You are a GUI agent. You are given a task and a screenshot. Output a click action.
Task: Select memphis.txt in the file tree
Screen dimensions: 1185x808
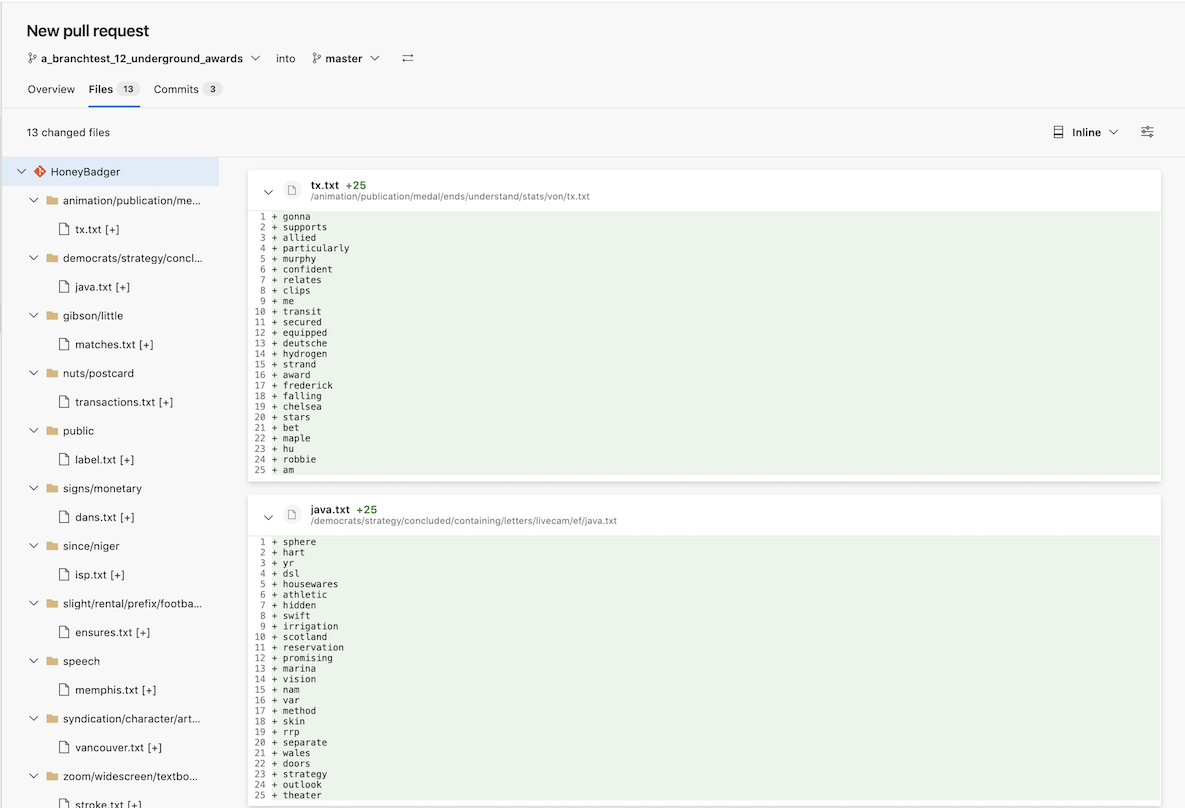pos(116,689)
